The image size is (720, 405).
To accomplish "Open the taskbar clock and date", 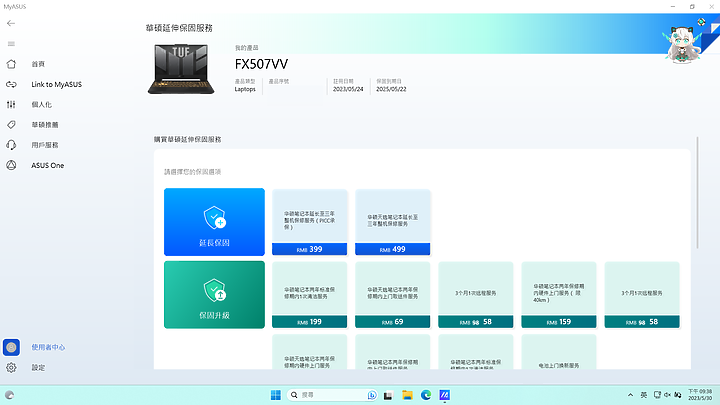I will click(700, 395).
